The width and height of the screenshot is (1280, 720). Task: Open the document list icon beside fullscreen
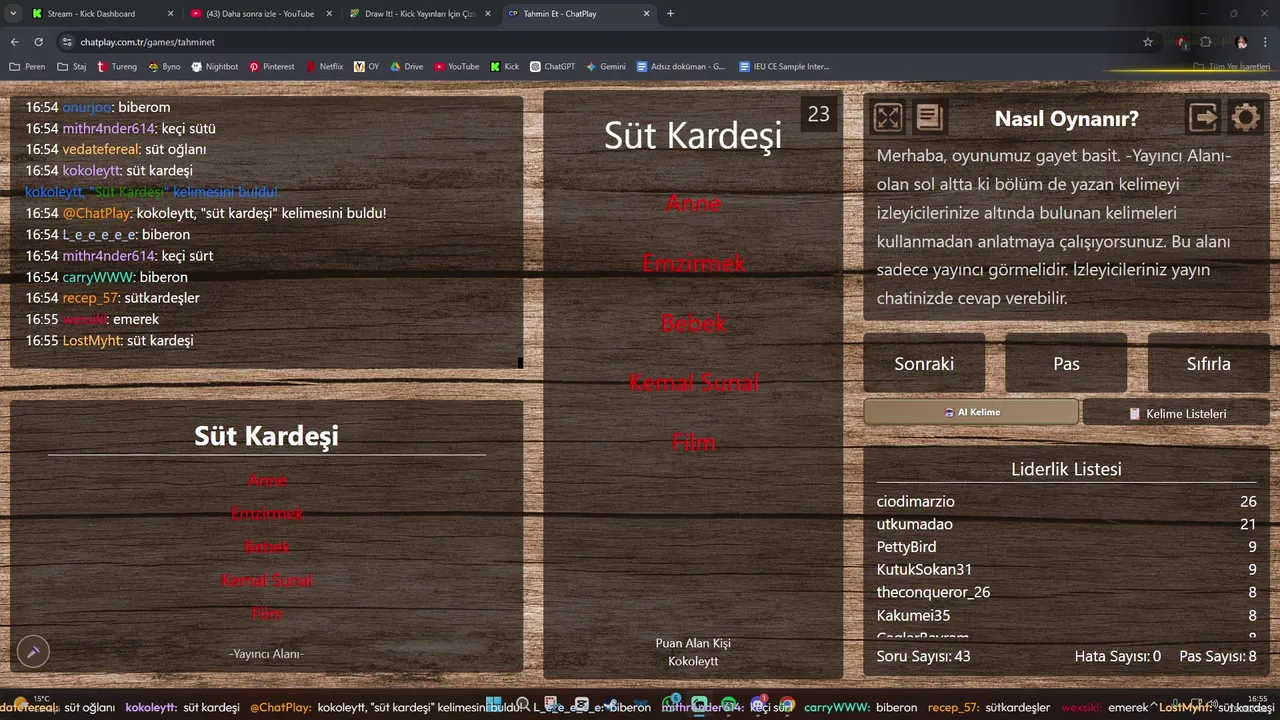click(x=929, y=118)
